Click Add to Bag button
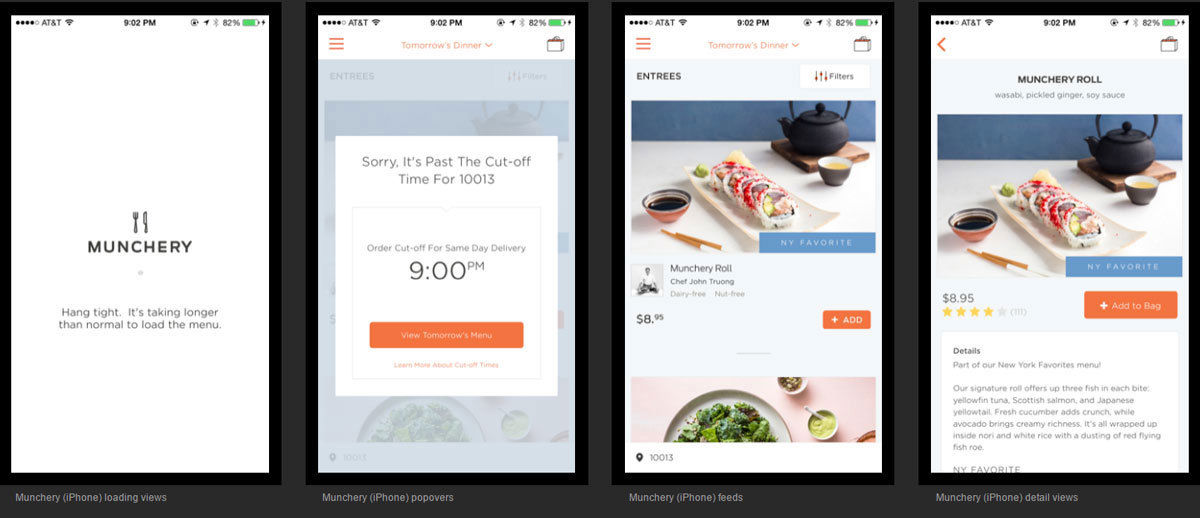The height and width of the screenshot is (518, 1200). (x=1130, y=305)
